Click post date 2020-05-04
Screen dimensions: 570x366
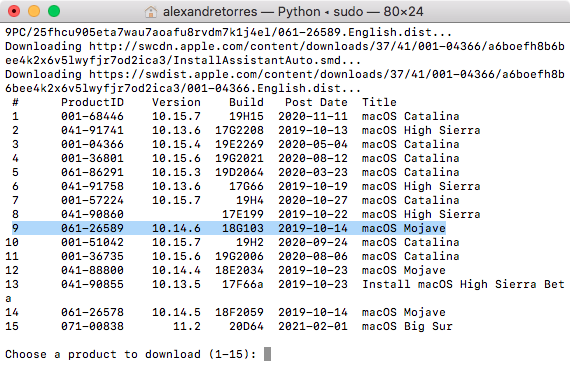[x=313, y=144]
